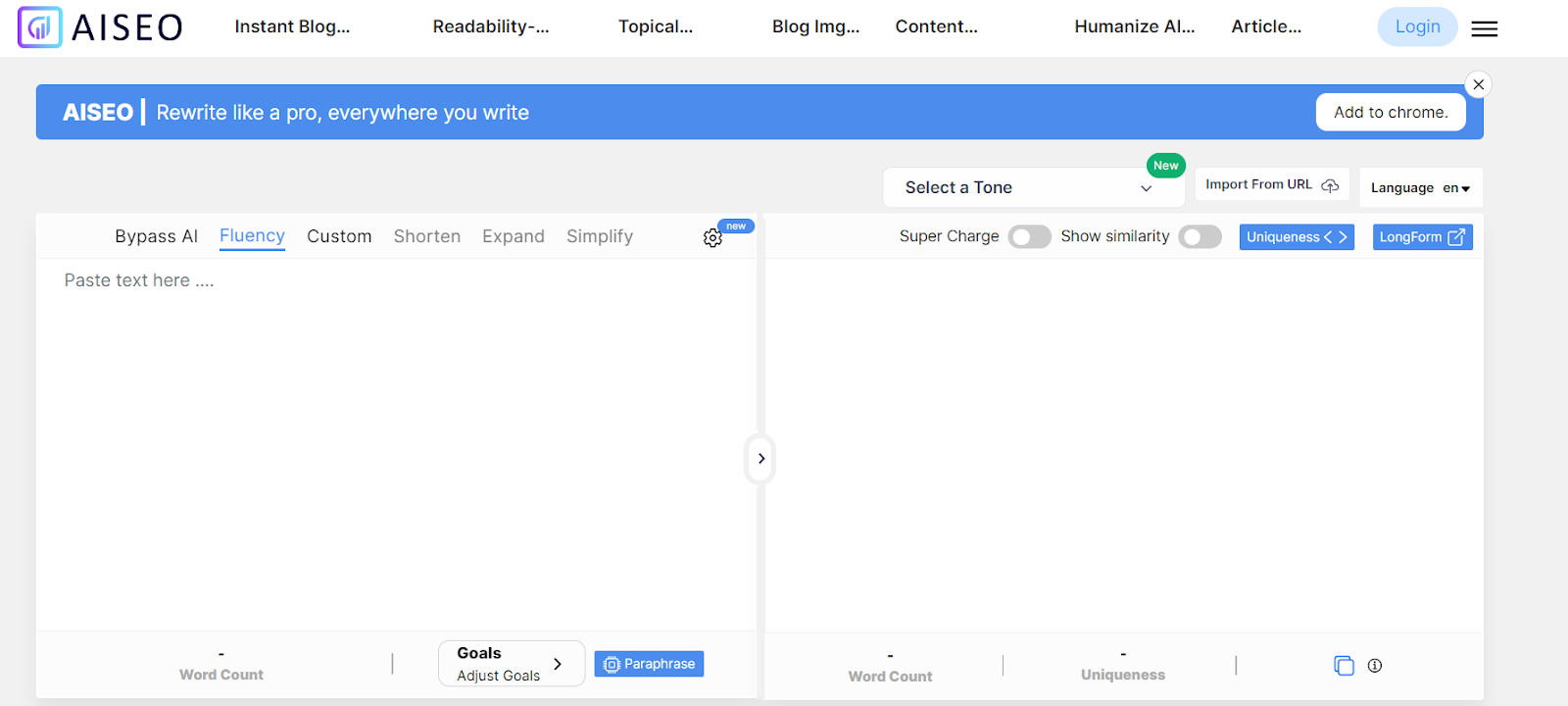
Task: Open the Select a Tone dropdown
Action: pos(1033,187)
